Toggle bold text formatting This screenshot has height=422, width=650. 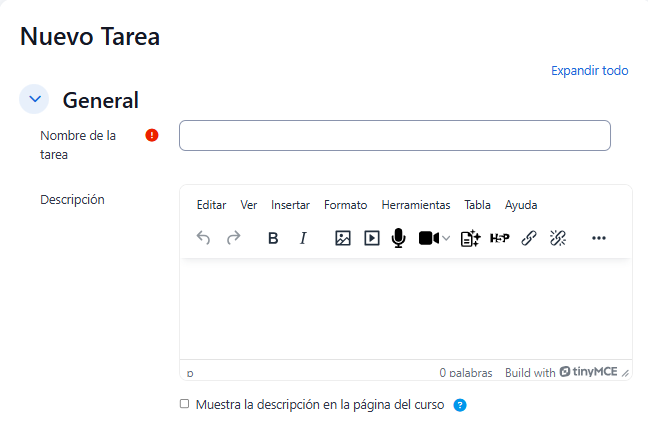273,238
